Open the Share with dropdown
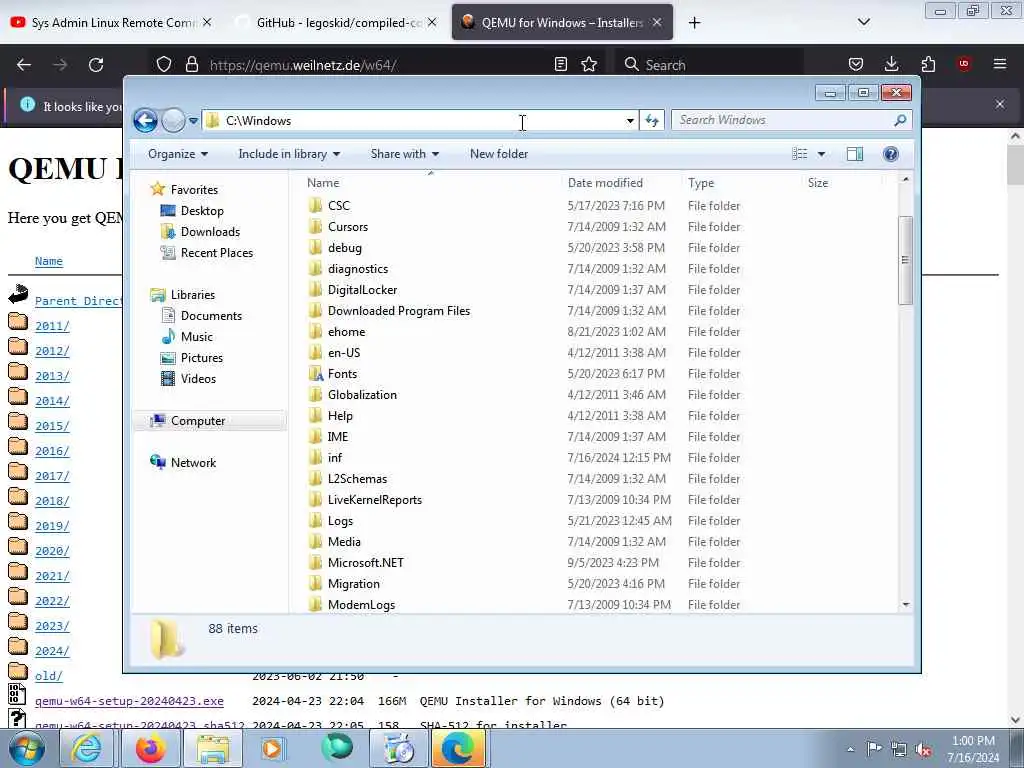Viewport: 1024px width, 768px height. 405,154
